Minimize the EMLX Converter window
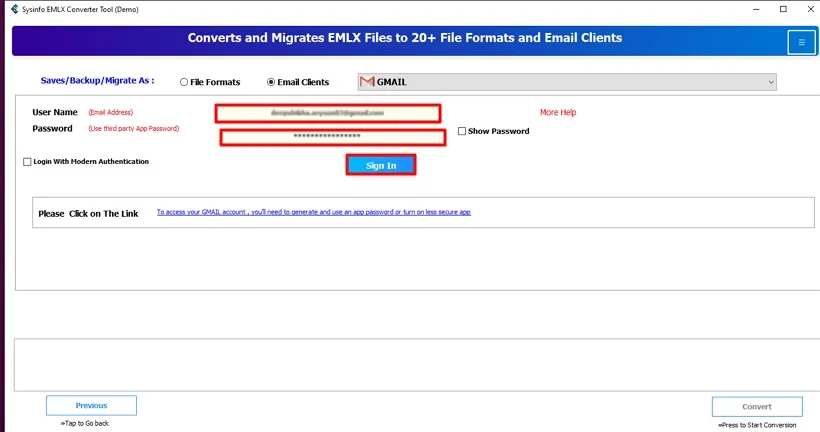The width and height of the screenshot is (820, 432). point(756,9)
